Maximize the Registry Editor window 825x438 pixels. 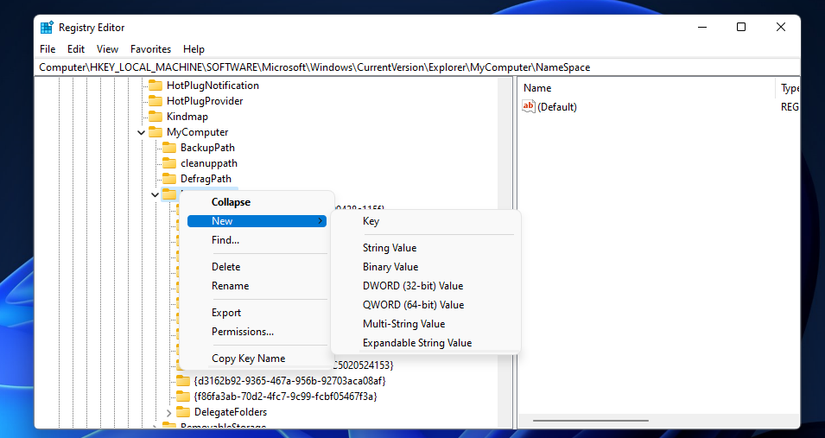pyautogui.click(x=741, y=27)
